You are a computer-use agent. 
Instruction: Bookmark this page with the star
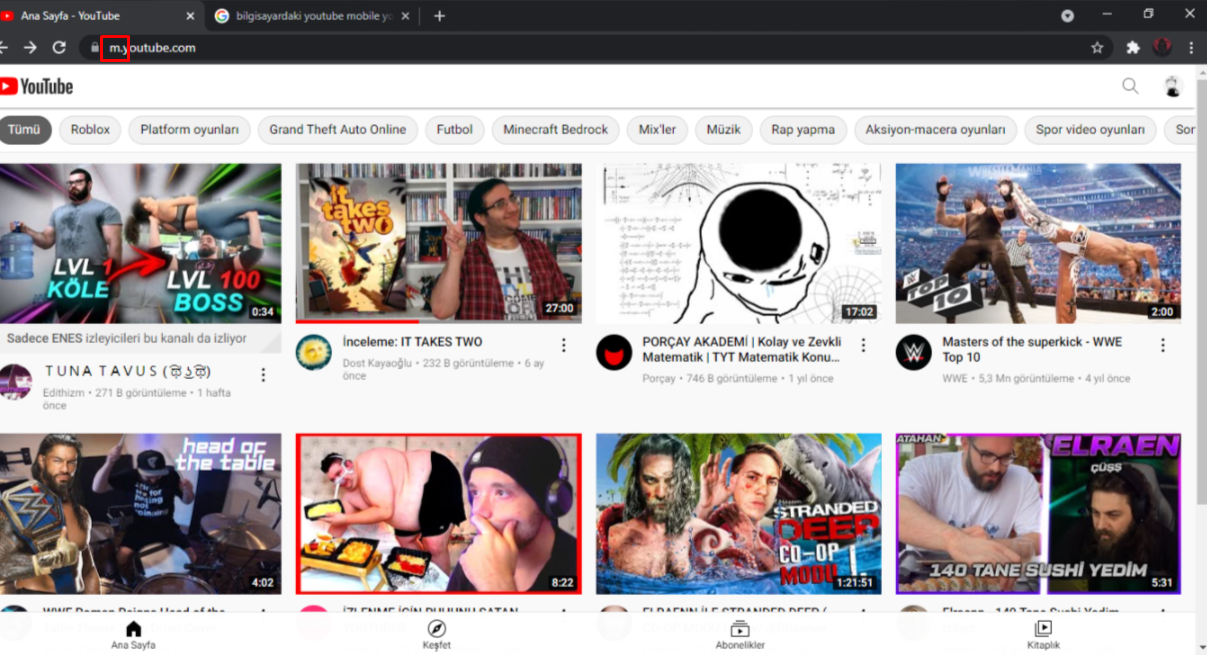click(1097, 47)
